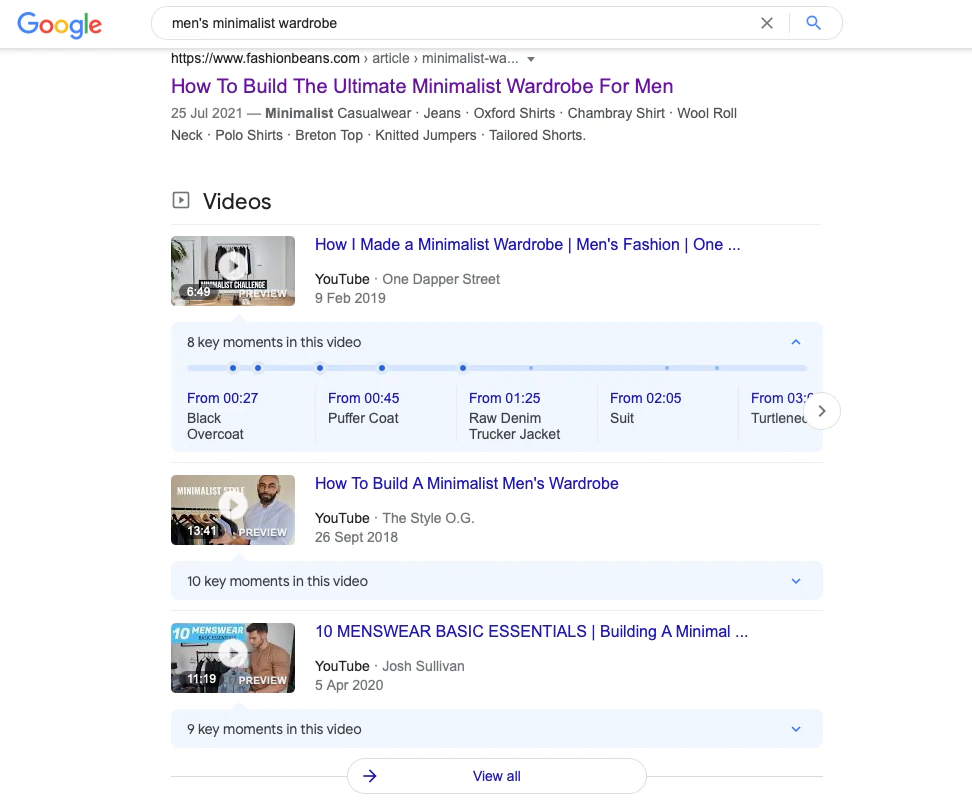
Task: Open the fashionbeans.com breadcrumb dropdown arrow
Action: [x=532, y=59]
